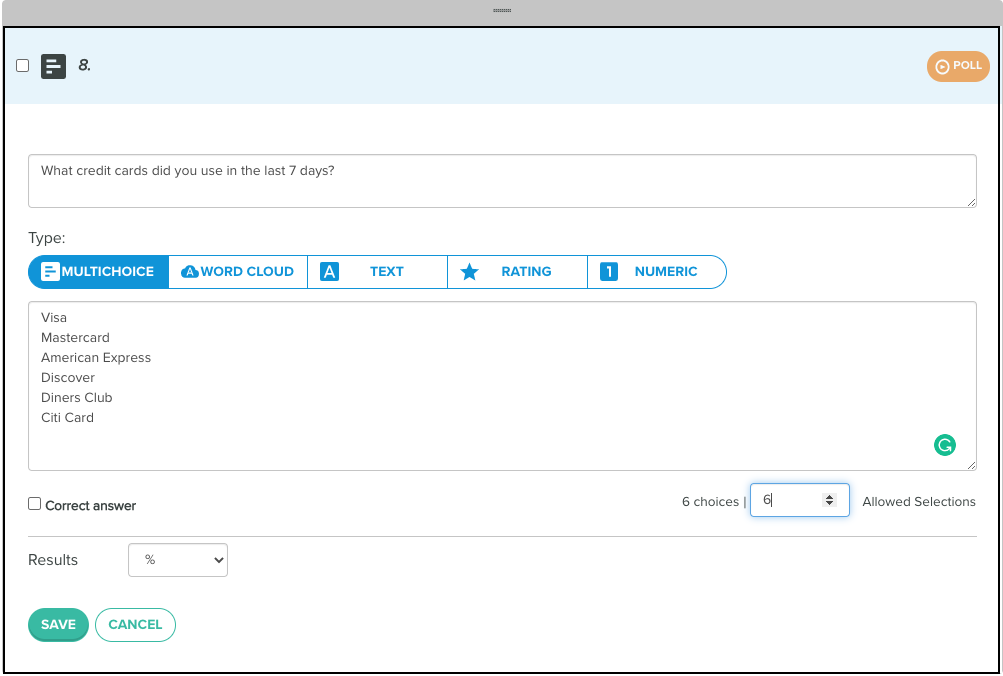Click the Allowed Selections stepper arrows
The height and width of the screenshot is (676, 1003).
(x=829, y=499)
